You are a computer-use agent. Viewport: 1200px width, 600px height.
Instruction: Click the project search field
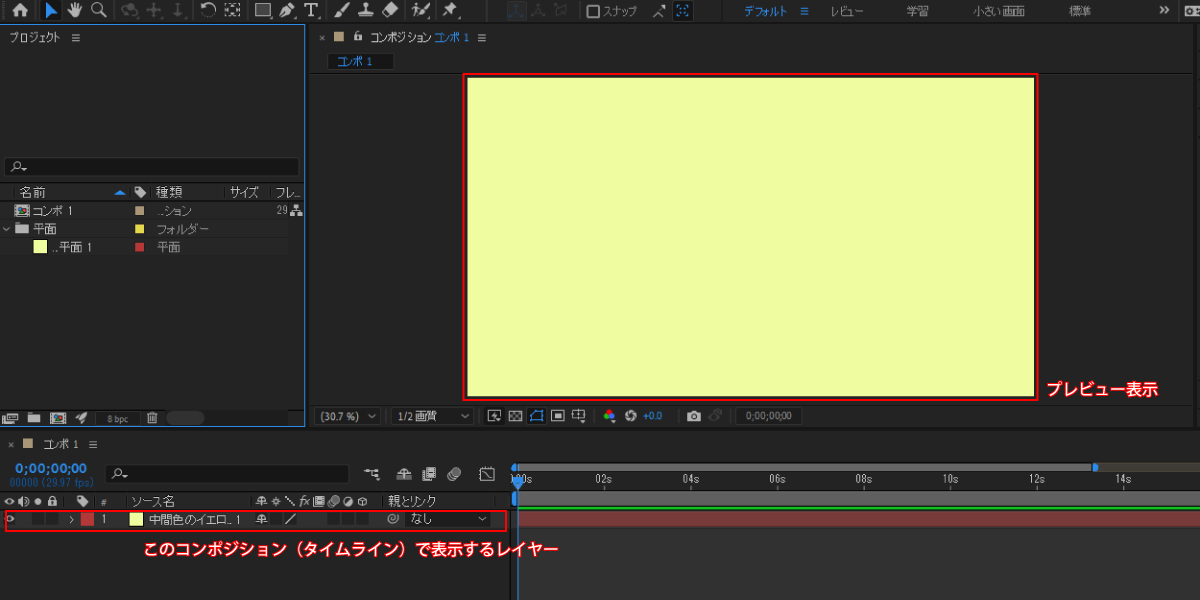pyautogui.click(x=152, y=167)
